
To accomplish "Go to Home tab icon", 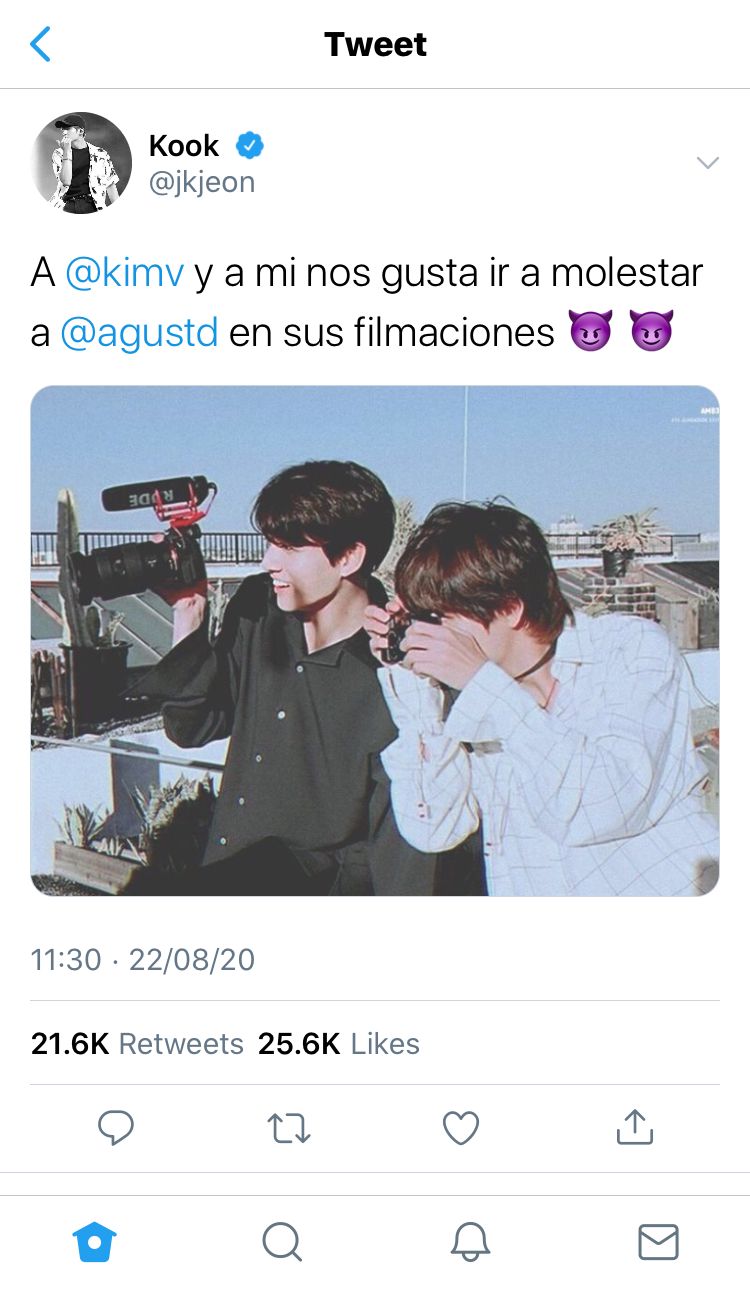I will (x=95, y=1242).
